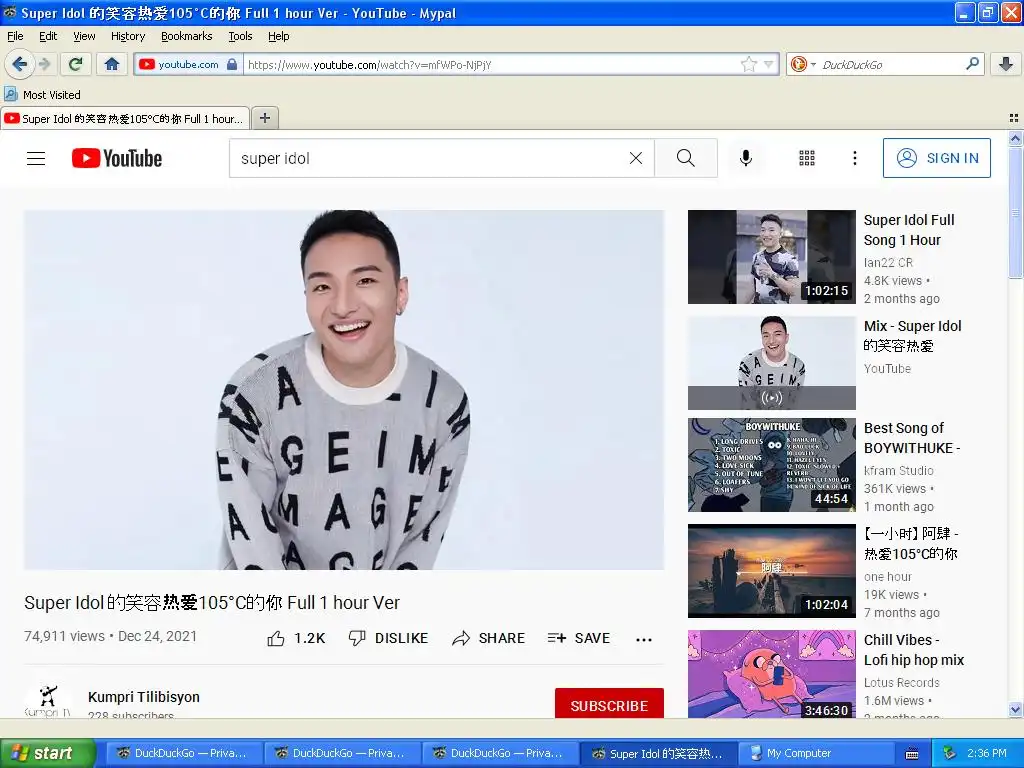The width and height of the screenshot is (1024, 768).
Task: Open the Edit menu
Action: pyautogui.click(x=48, y=36)
